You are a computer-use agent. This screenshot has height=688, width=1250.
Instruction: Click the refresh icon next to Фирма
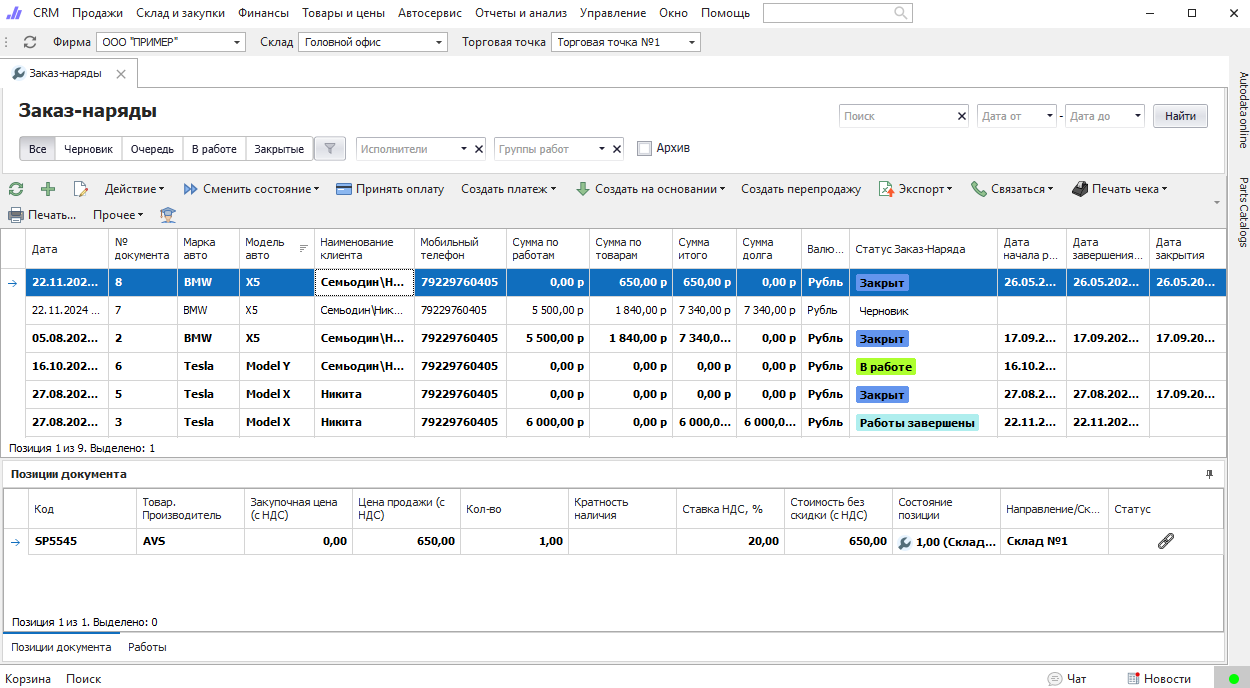click(x=30, y=43)
